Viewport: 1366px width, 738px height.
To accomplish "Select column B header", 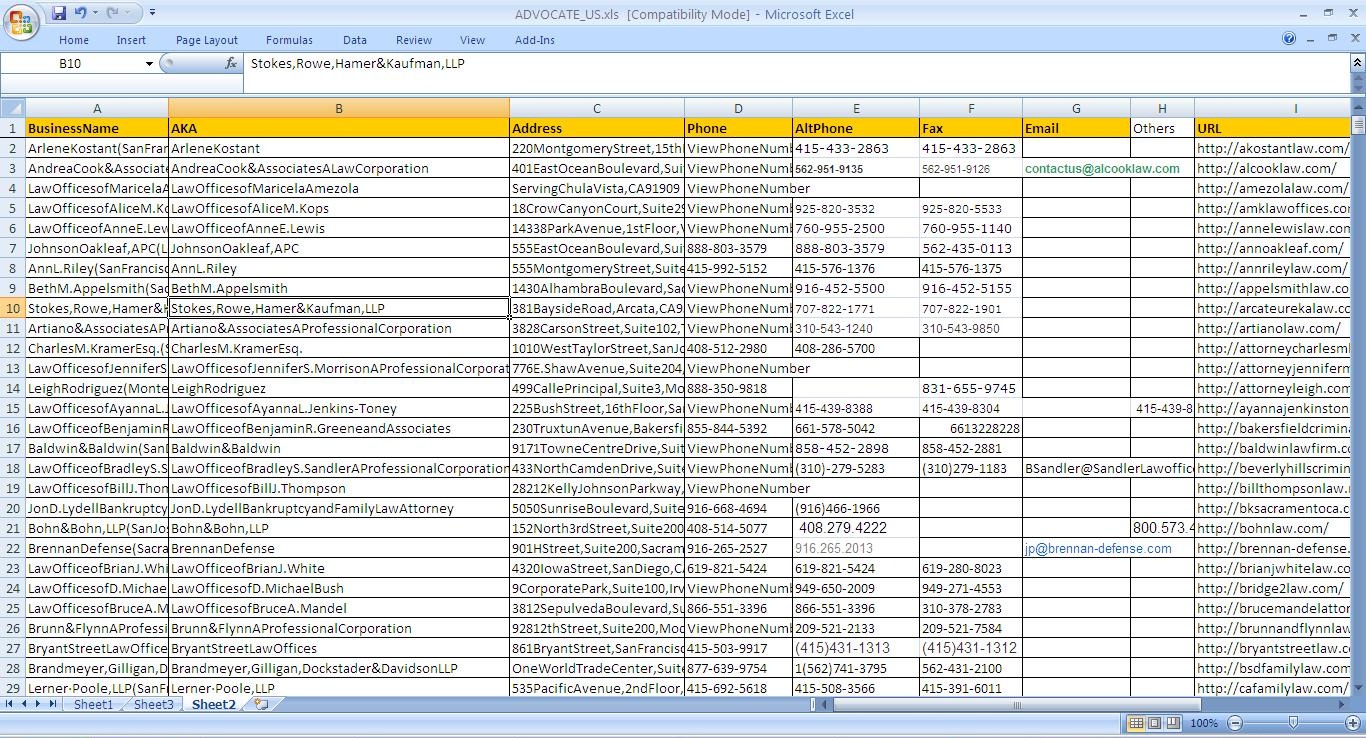I will pyautogui.click(x=339, y=108).
